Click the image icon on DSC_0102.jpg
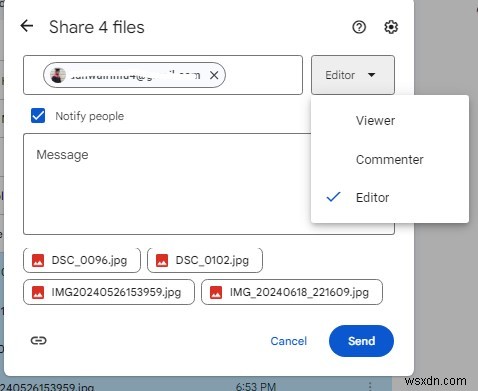 (x=162, y=260)
